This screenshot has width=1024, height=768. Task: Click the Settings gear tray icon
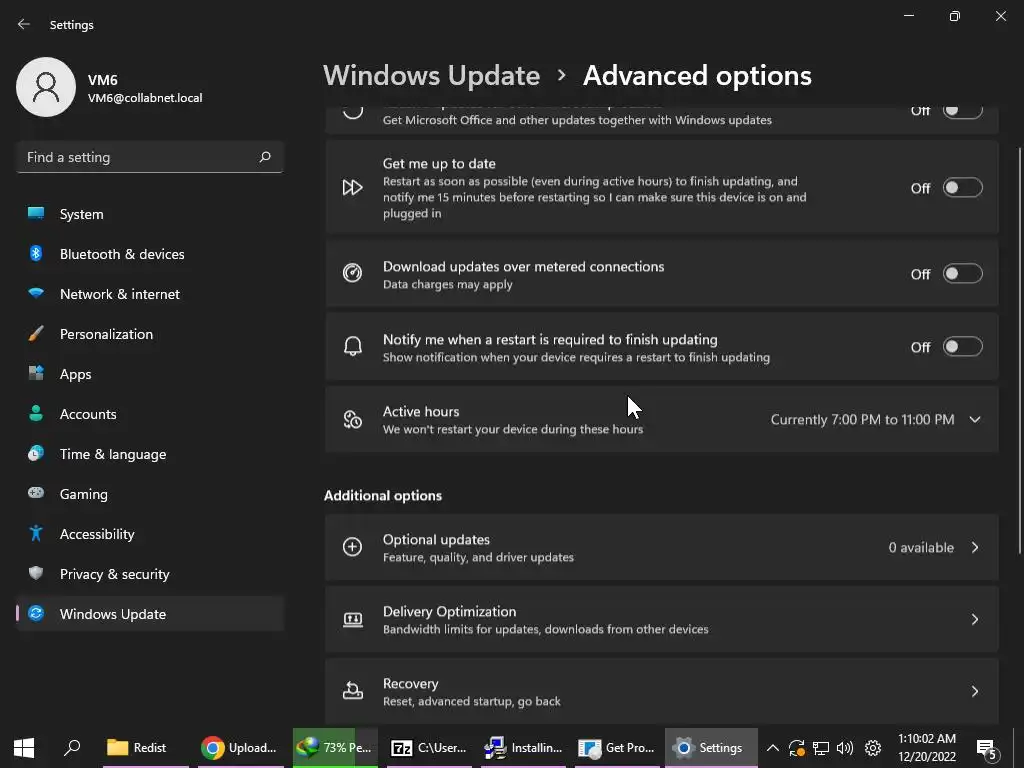pyautogui.click(x=872, y=748)
